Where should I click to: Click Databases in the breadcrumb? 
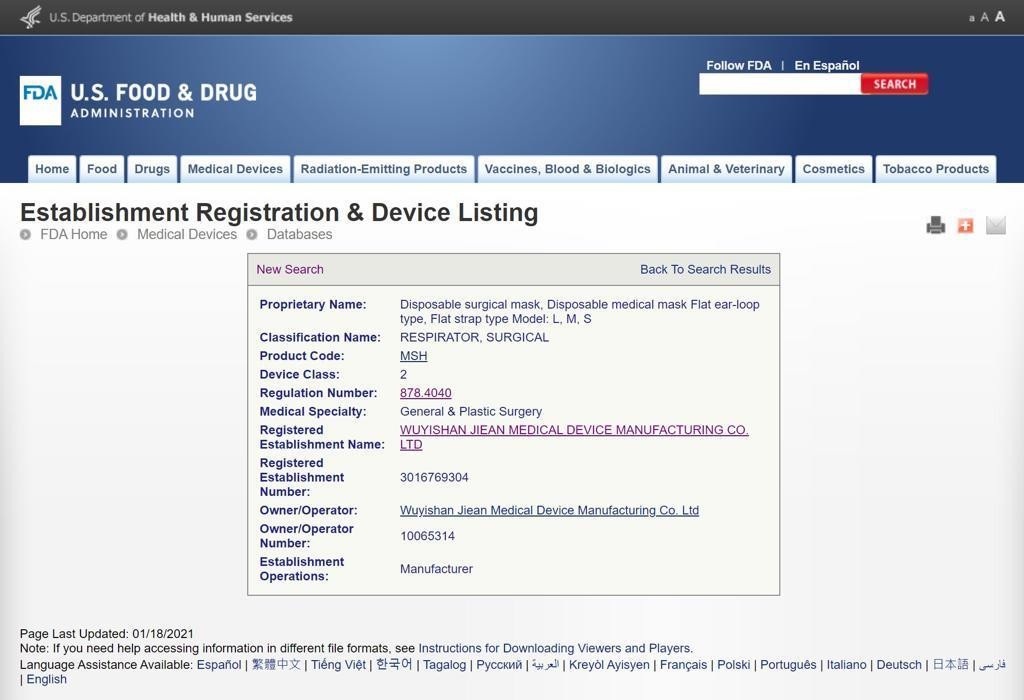pos(299,234)
